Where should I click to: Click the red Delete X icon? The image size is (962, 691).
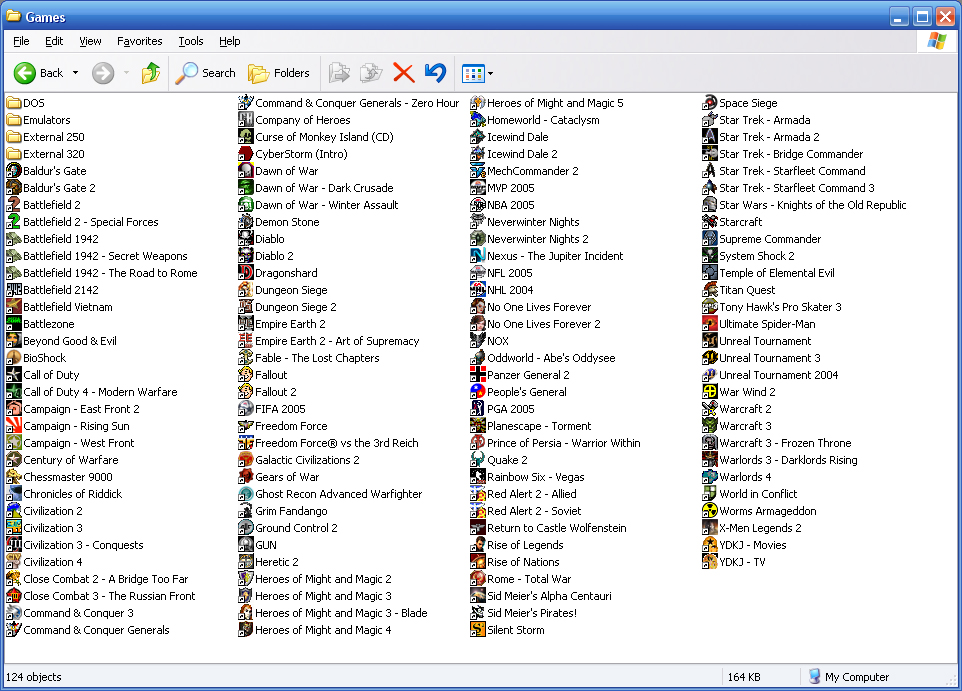pyautogui.click(x=403, y=73)
